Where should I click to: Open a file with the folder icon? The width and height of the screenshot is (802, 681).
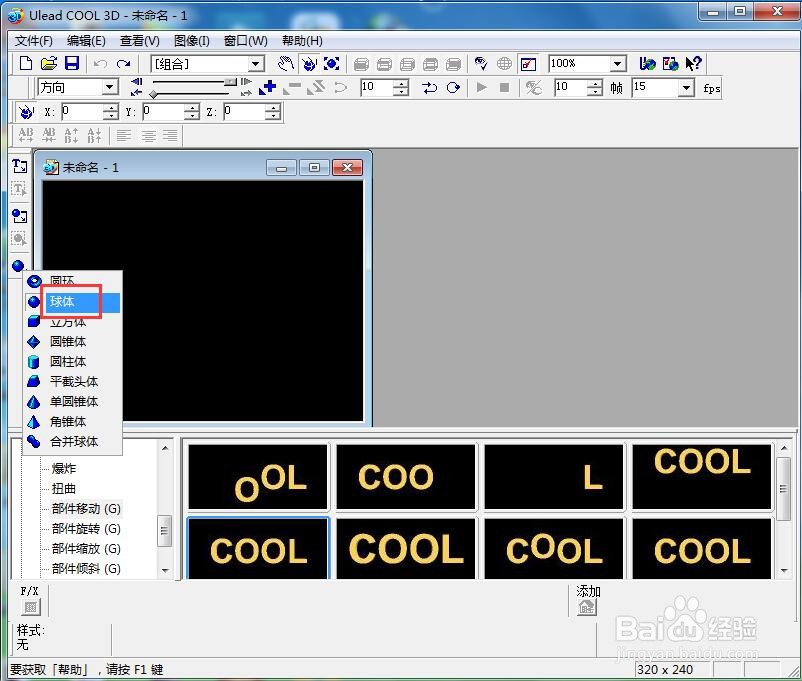49,63
